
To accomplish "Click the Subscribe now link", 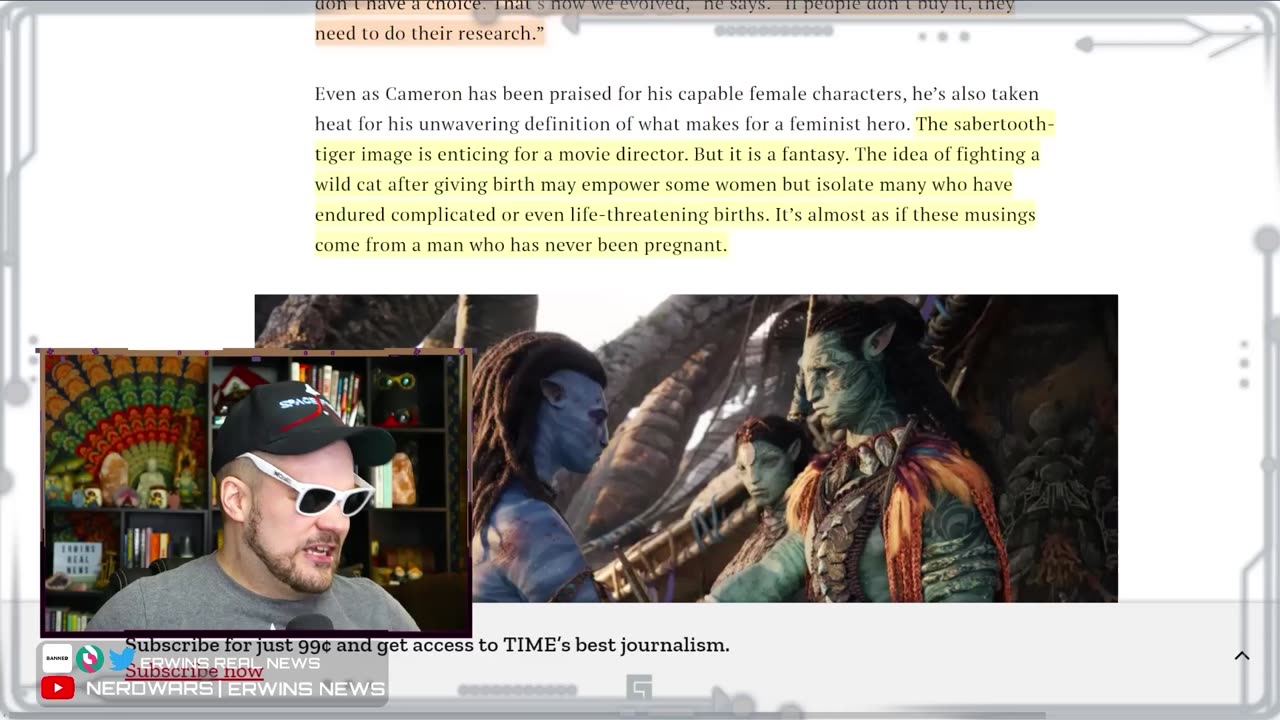I will click(x=194, y=671).
